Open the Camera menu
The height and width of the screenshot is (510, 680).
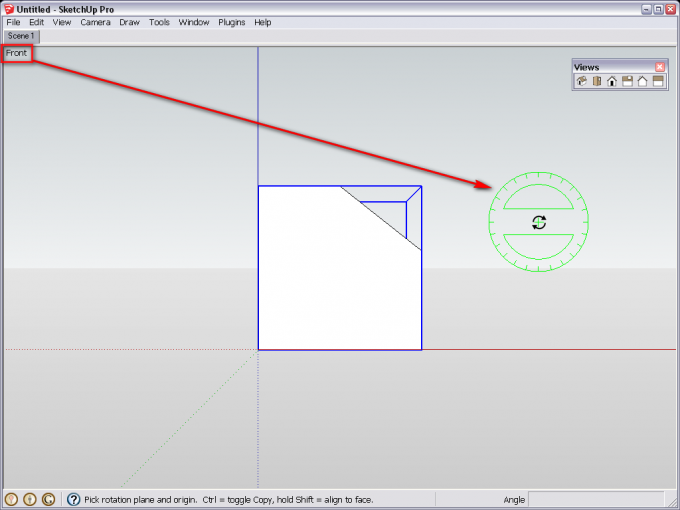(x=95, y=22)
